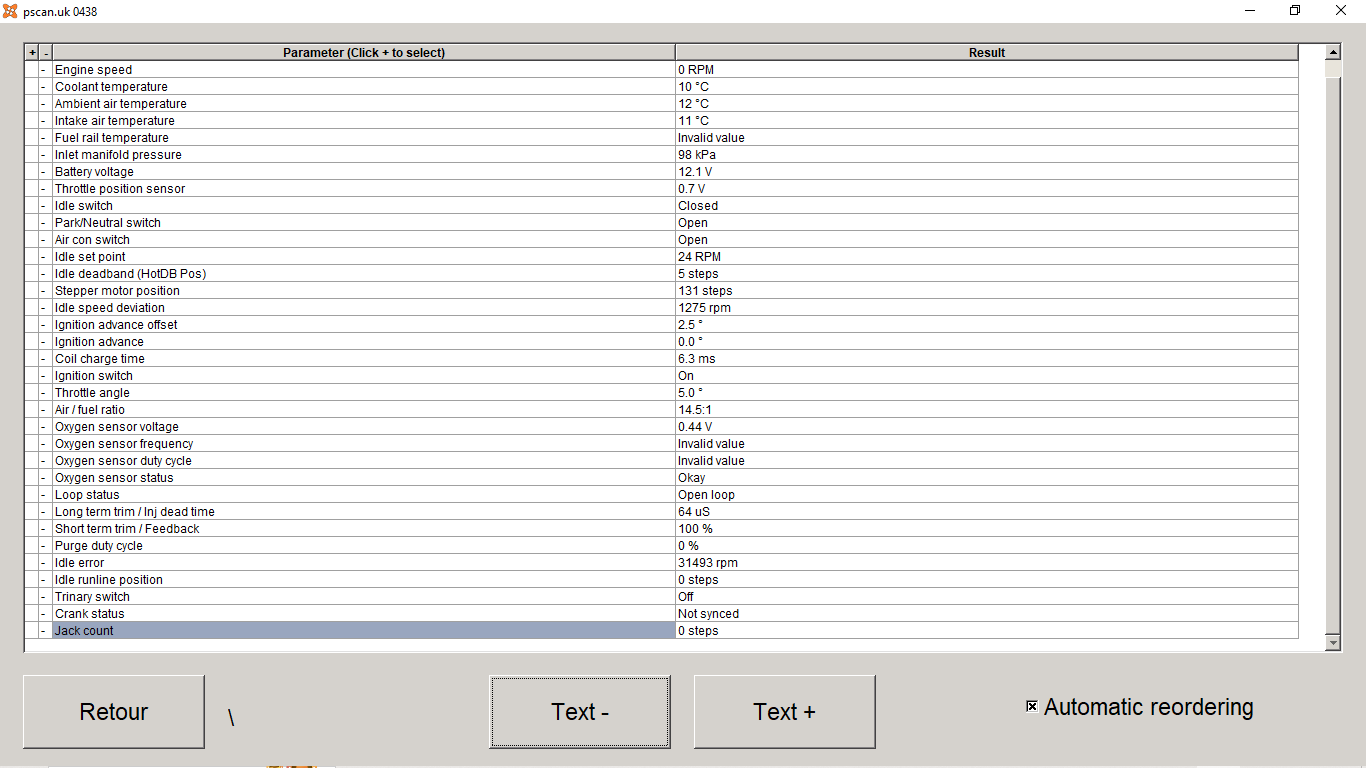Deselect Battery voltage with its minus
The image size is (1366, 768).
pos(45,172)
